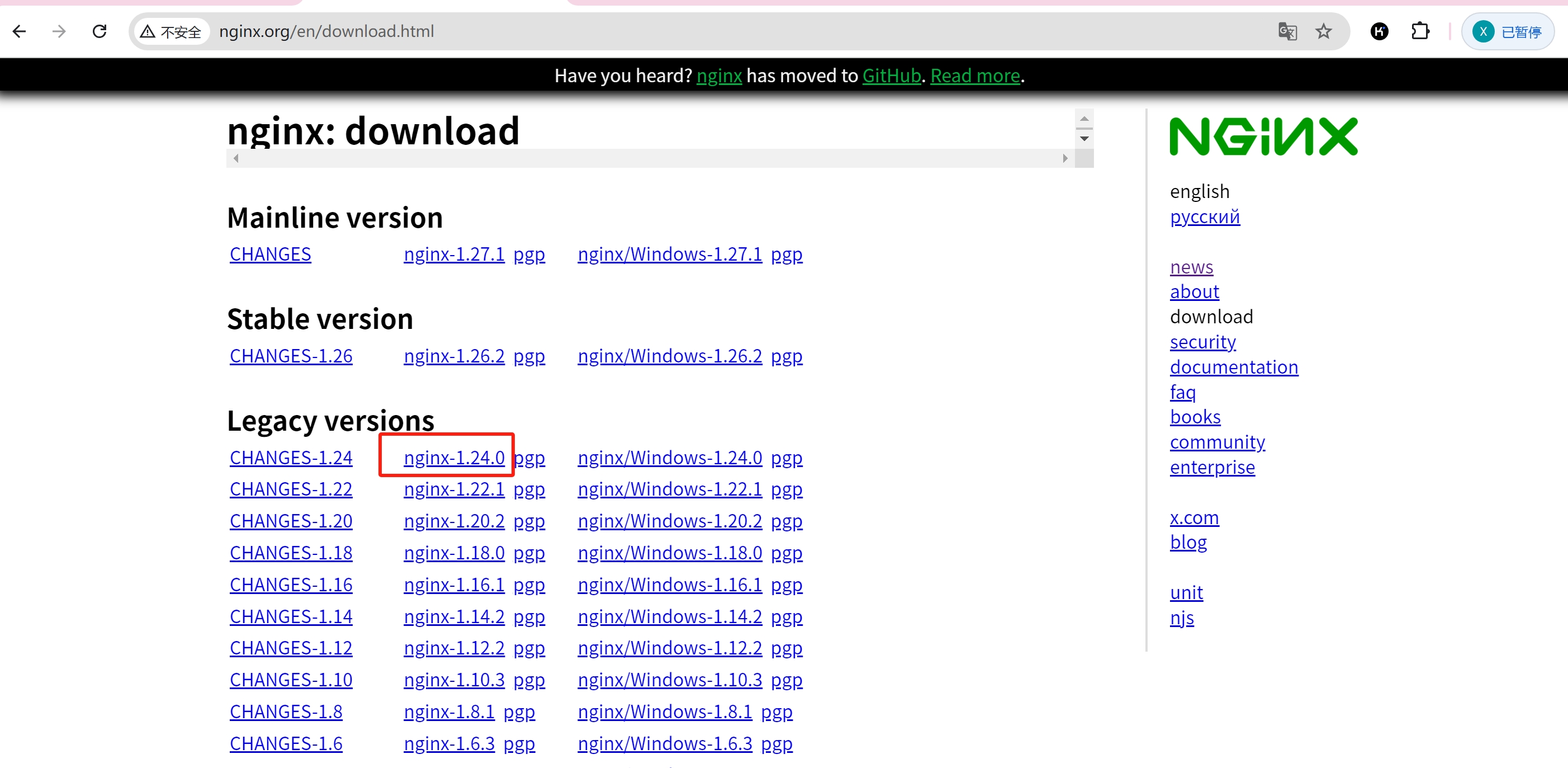Open the documentation sidebar link
This screenshot has height=768, width=1568.
point(1234,366)
